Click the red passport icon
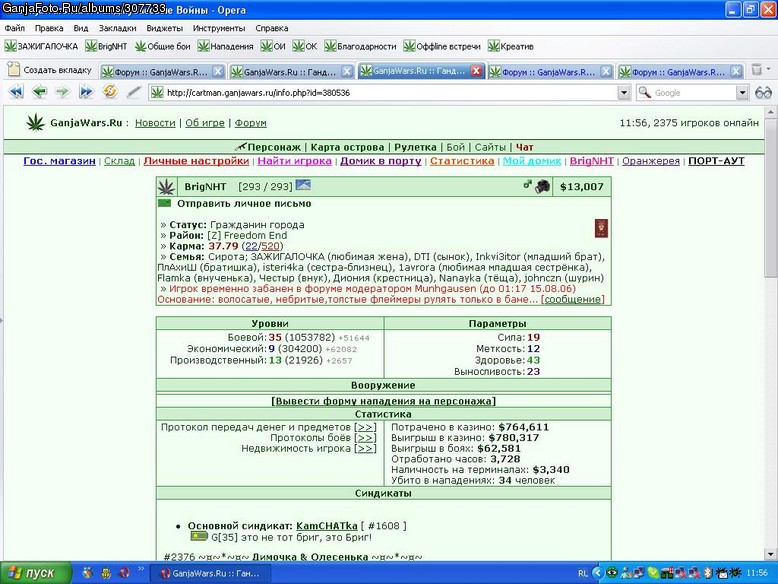This screenshot has height=584, width=778. pos(601,228)
